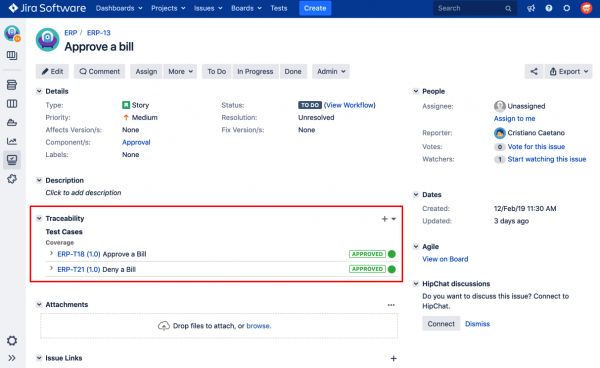Collapse the Agile section

[416, 246]
